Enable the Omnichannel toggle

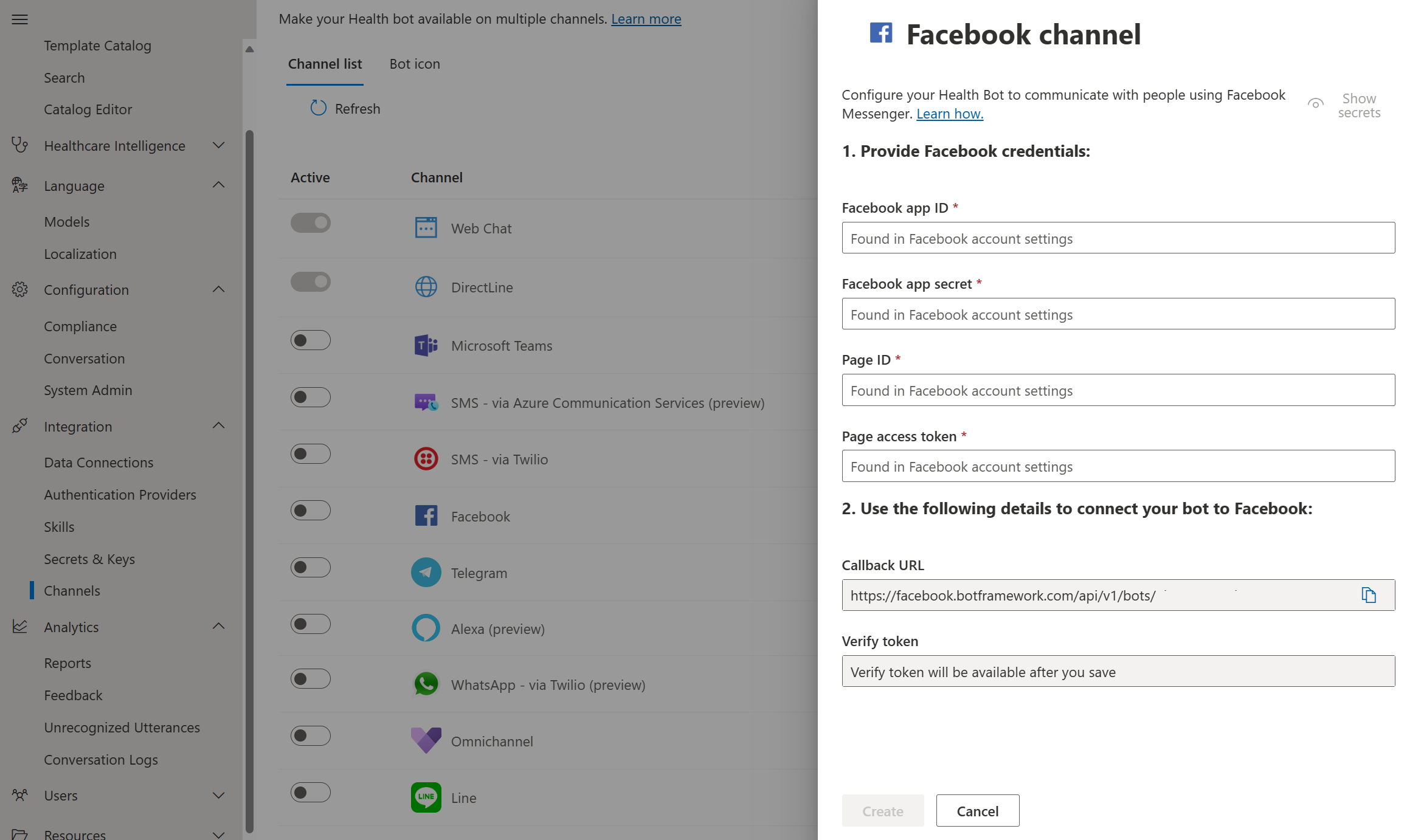click(311, 736)
